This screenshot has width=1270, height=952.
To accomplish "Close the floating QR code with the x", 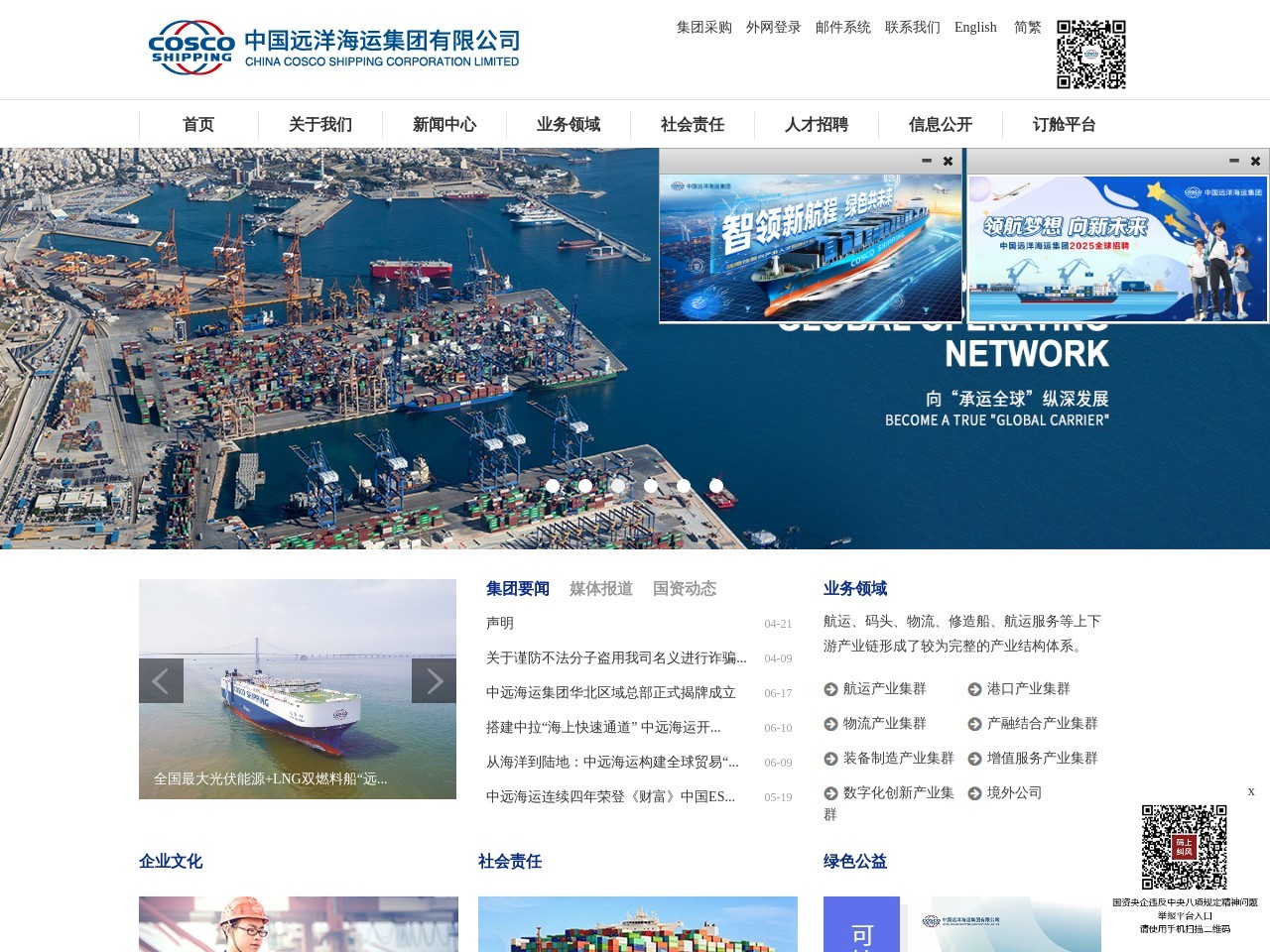I will coord(1251,791).
